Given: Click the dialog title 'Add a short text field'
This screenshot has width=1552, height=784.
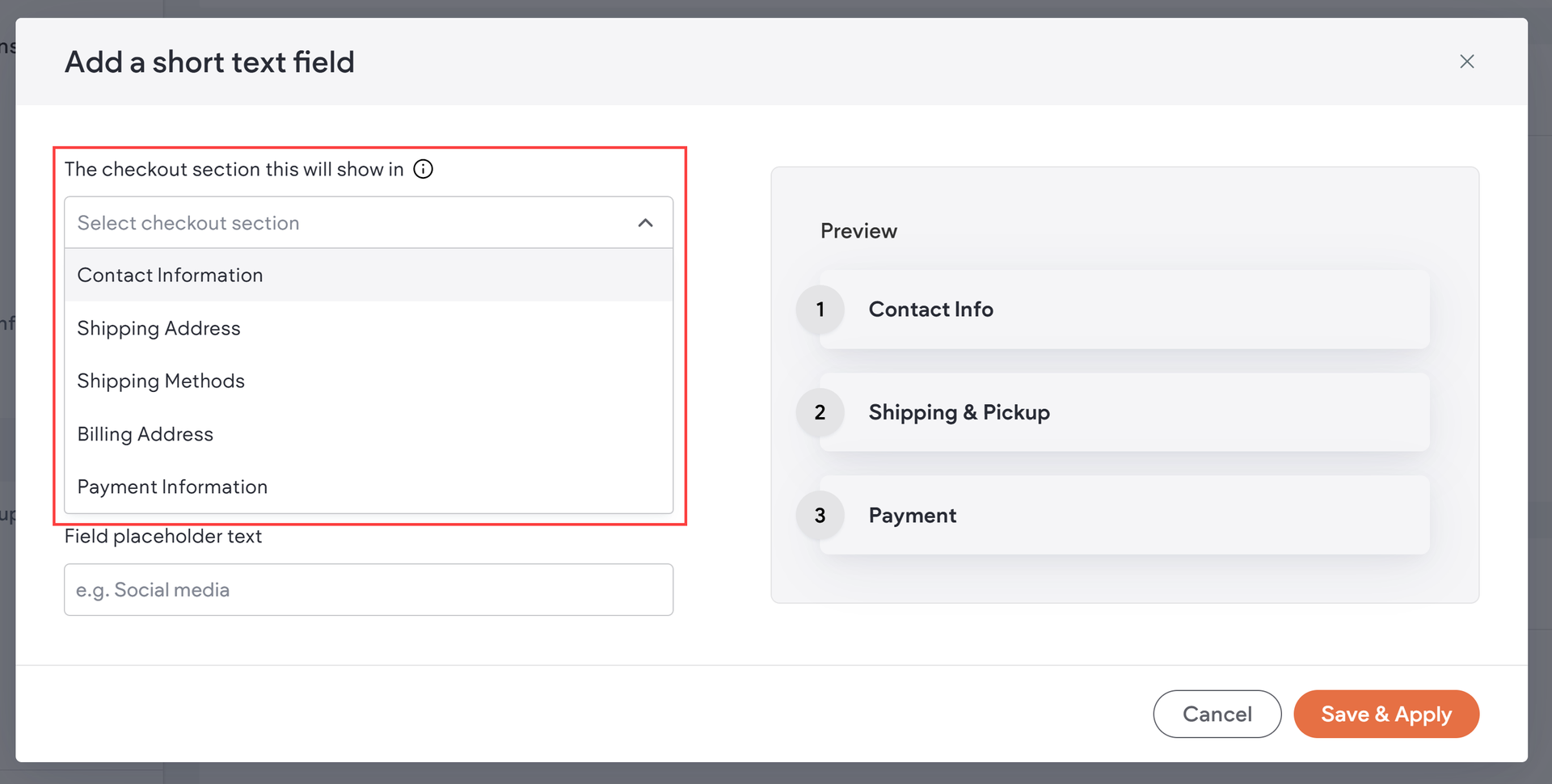Looking at the screenshot, I should [209, 62].
